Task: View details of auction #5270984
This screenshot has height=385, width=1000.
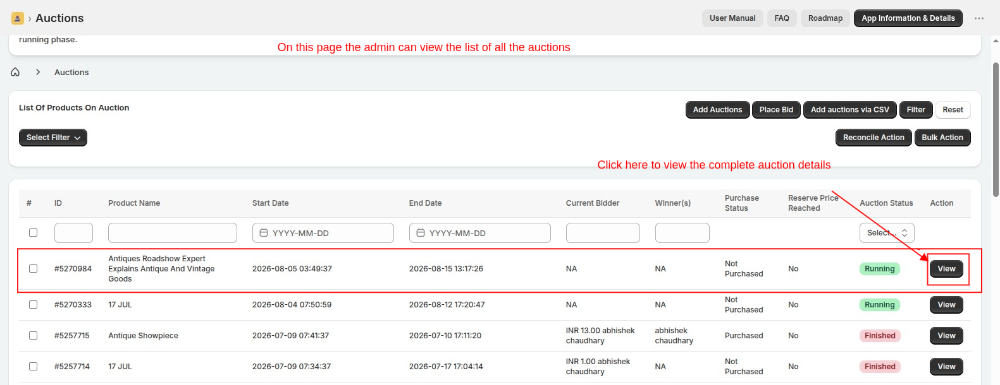Action: tap(946, 269)
